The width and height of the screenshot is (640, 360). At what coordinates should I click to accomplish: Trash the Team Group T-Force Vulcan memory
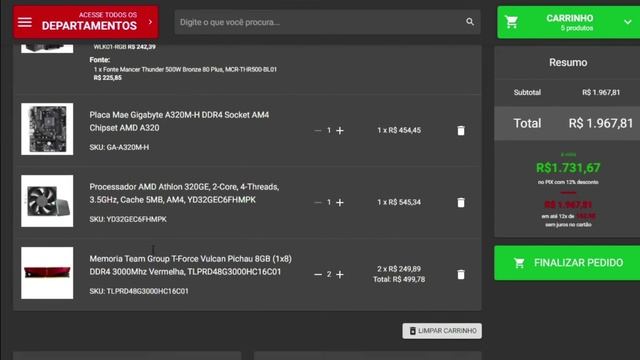[x=461, y=275]
